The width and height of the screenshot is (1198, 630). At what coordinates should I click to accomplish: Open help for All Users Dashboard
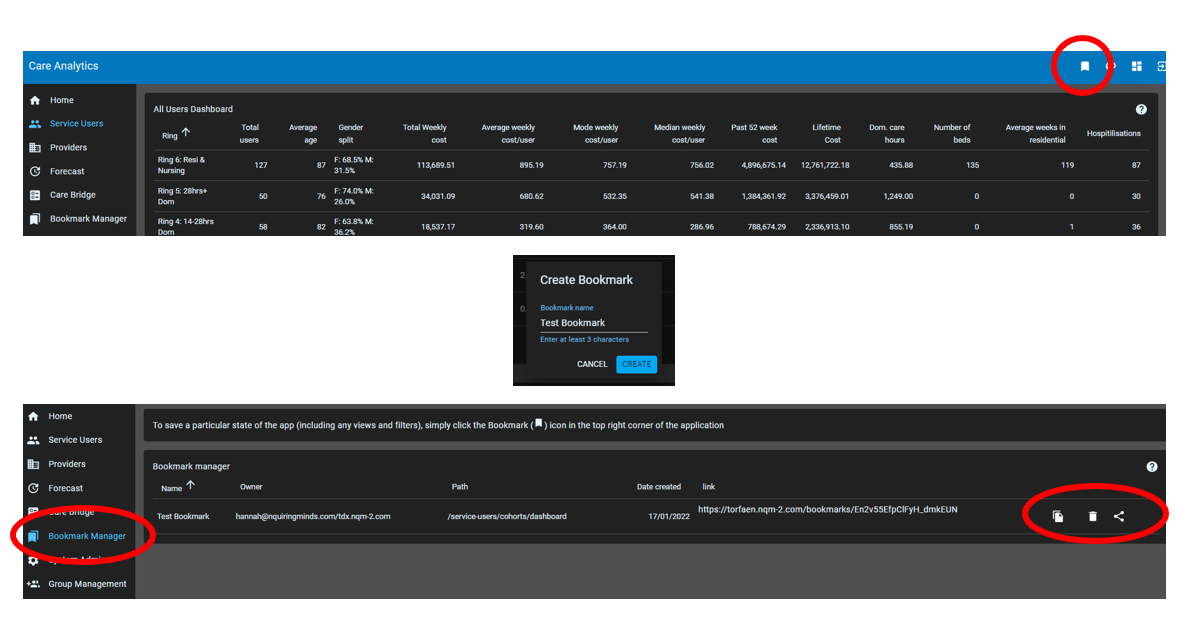[1141, 109]
